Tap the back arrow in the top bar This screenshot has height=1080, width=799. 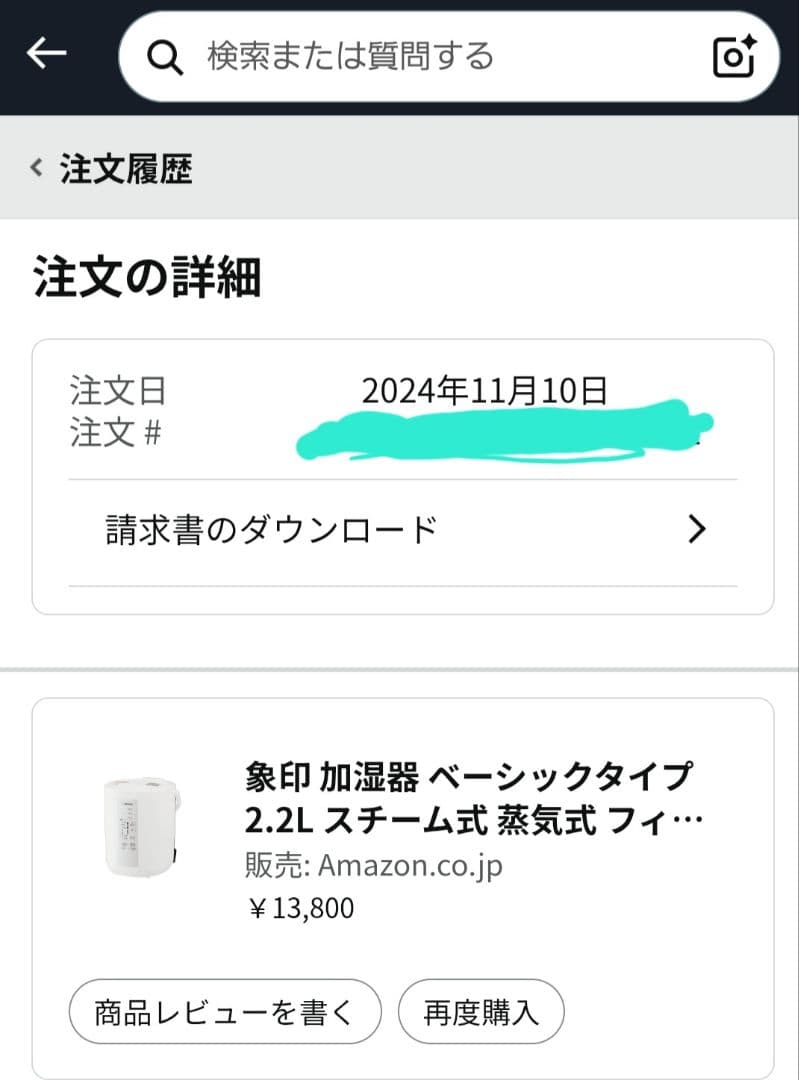click(x=46, y=54)
